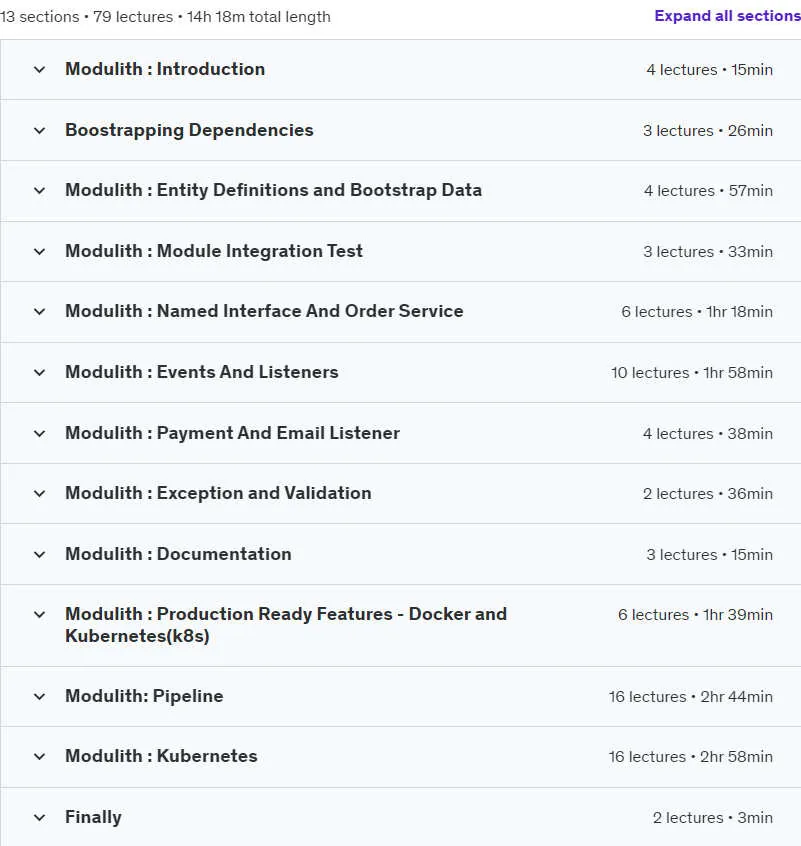Expand the Finally section chevron
Viewport: 801px width, 846px height.
(x=39, y=817)
